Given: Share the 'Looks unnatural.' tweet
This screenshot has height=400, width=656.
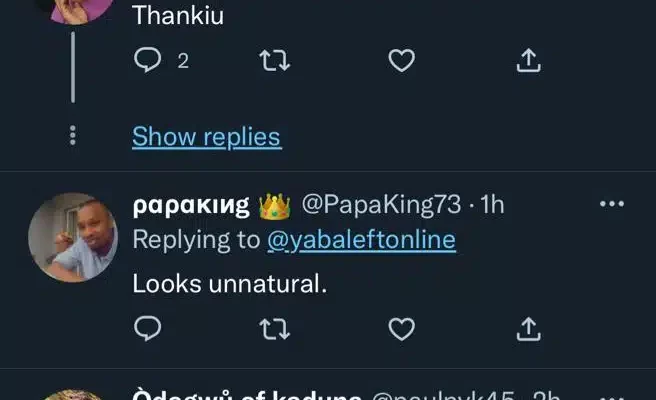Looking at the screenshot, I should [x=529, y=328].
